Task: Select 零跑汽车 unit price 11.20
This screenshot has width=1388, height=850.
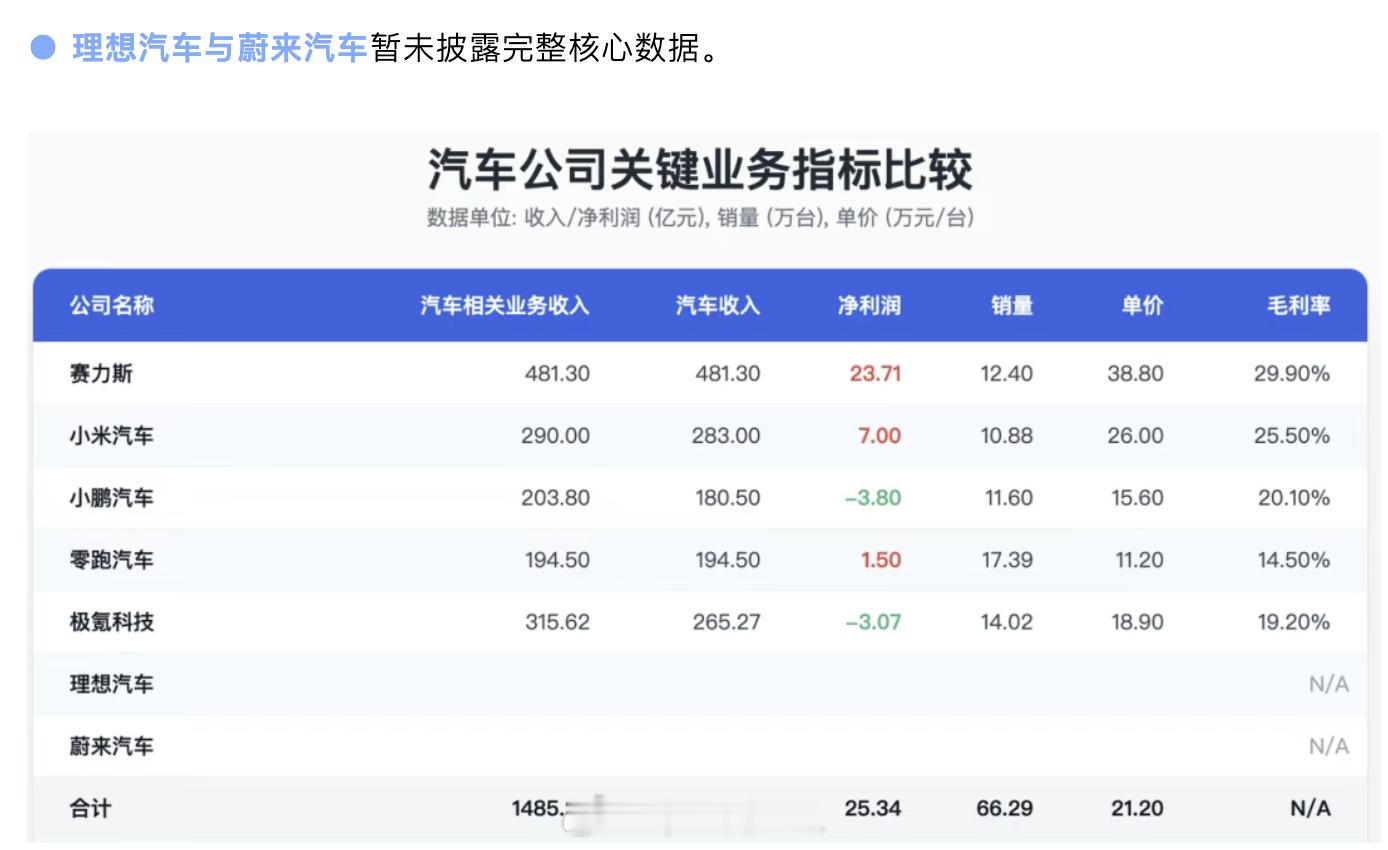Action: pos(1139,560)
